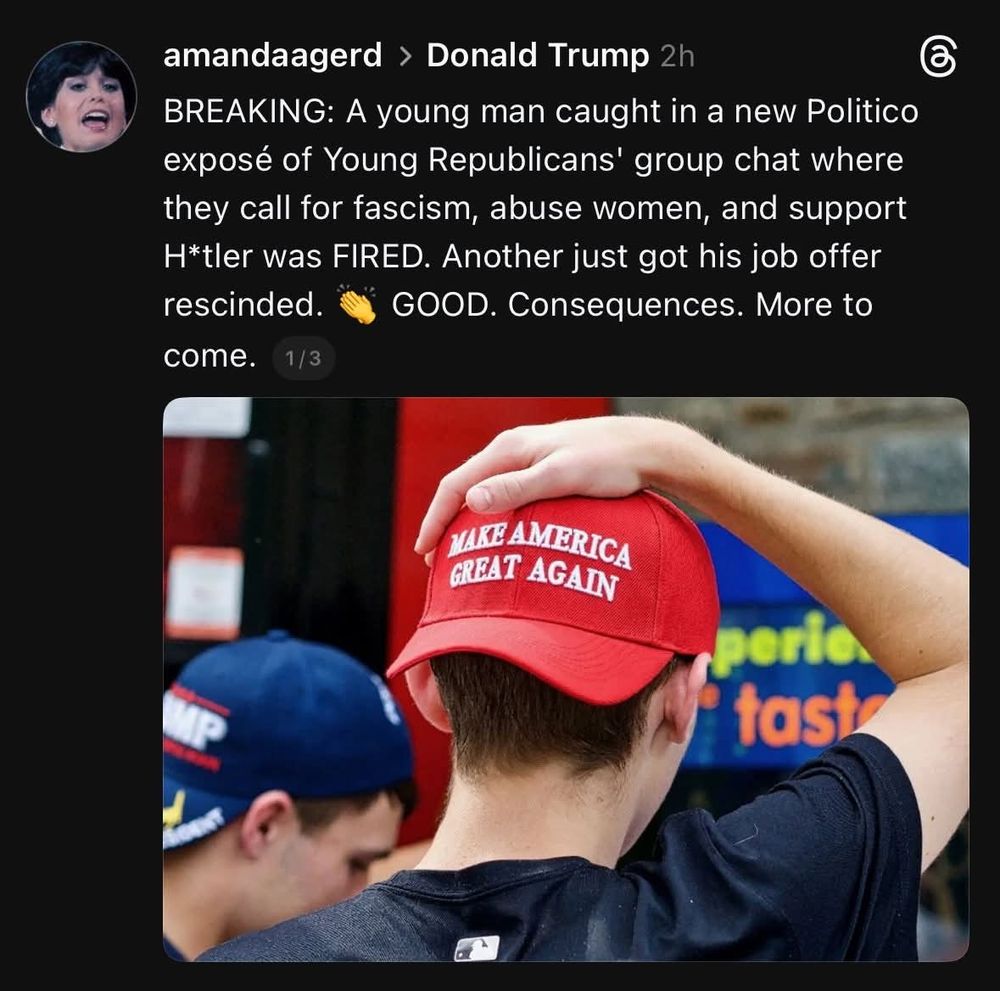Click the word FIRED in the post
The width and height of the screenshot is (1000, 991).
pos(378,256)
